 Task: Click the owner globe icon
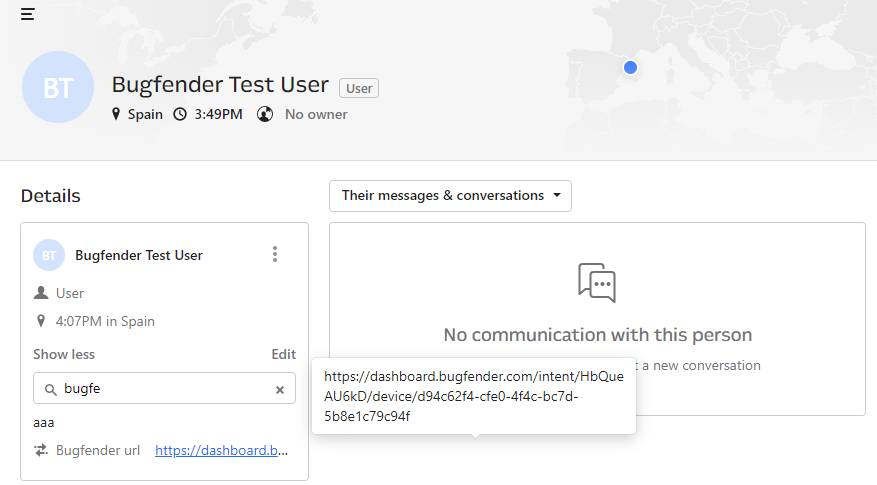tap(265, 114)
